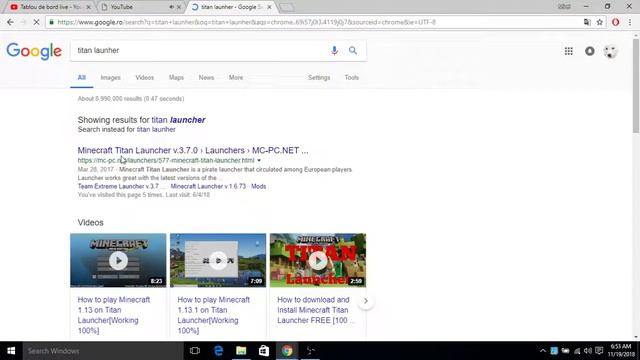This screenshot has width=640, height=360.
Task: Close the Tablou de bord live tab
Action: (89, 7)
